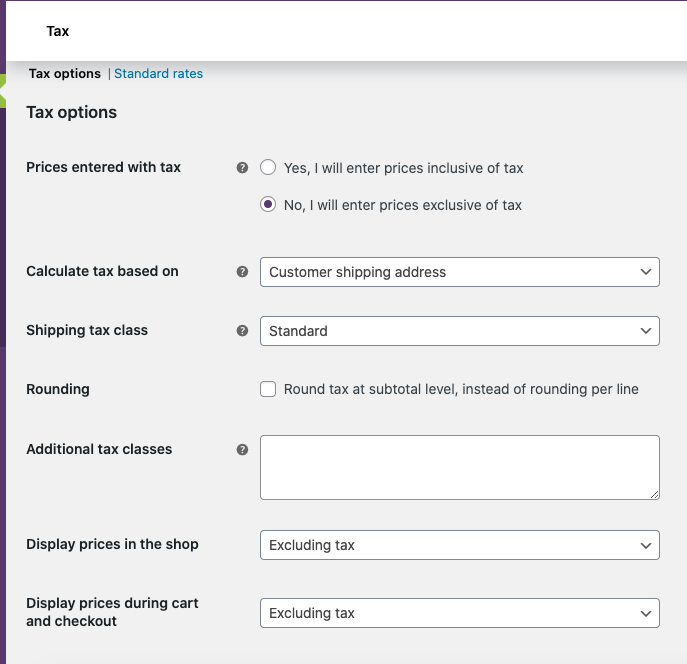Select No, enter prices exclusive of tax
Image resolution: width=687 pixels, height=664 pixels.
268,205
